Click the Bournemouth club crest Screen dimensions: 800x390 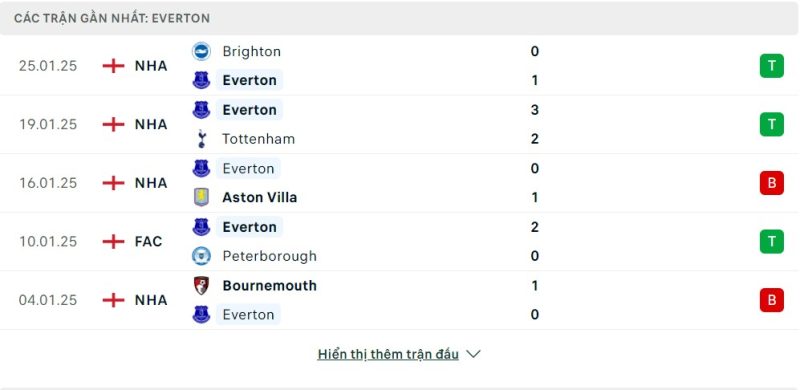(x=201, y=285)
